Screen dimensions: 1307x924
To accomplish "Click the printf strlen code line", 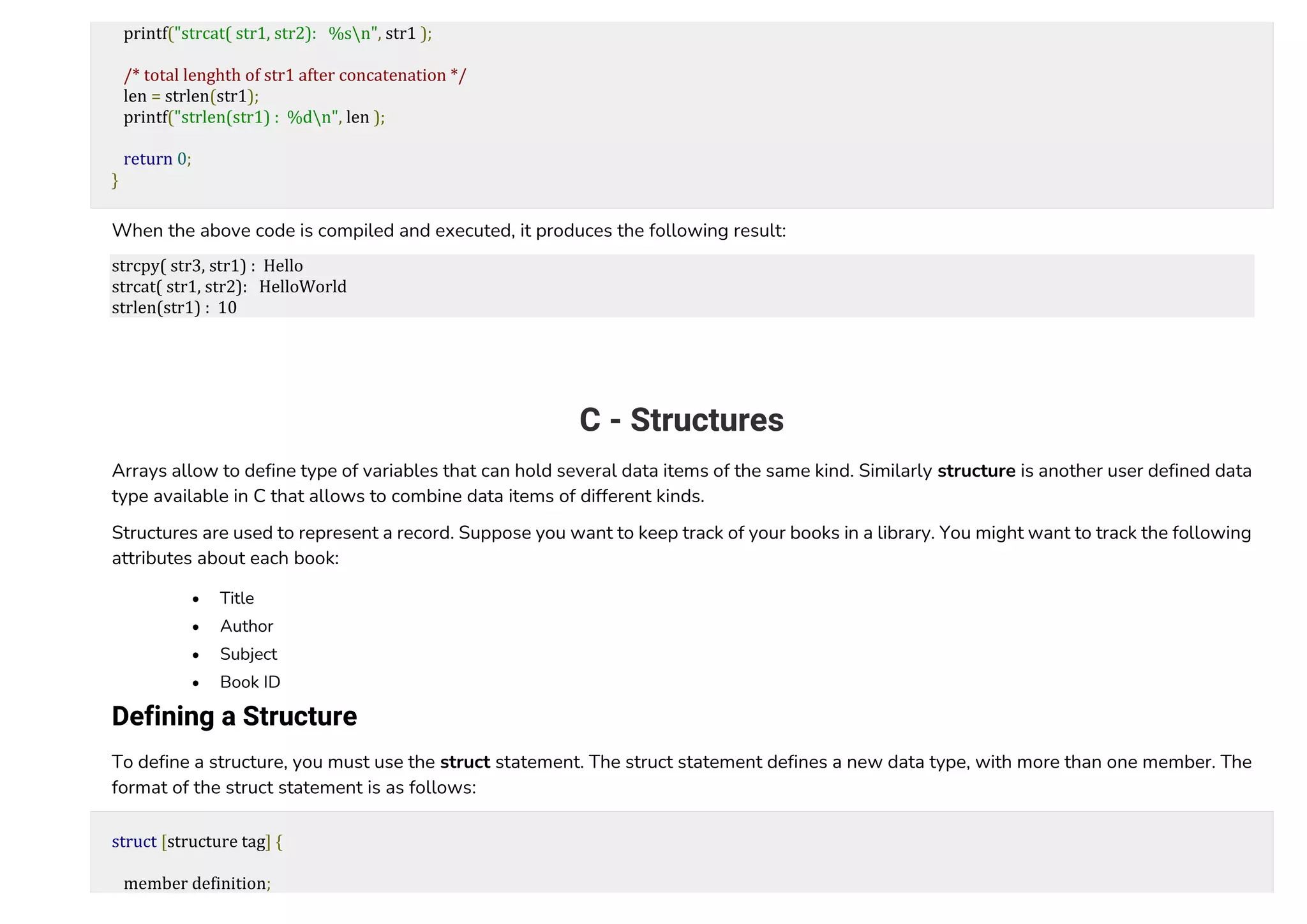I will [x=255, y=117].
